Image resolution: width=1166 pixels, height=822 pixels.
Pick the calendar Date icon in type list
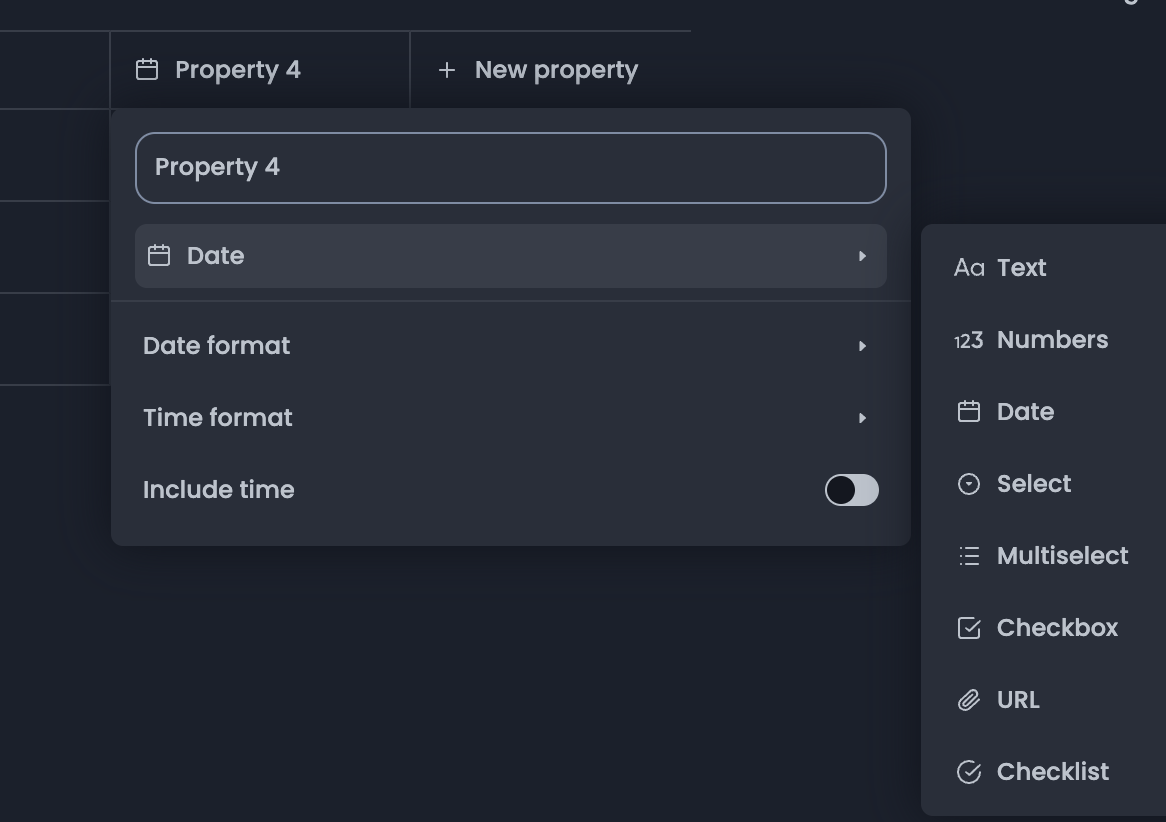(968, 411)
